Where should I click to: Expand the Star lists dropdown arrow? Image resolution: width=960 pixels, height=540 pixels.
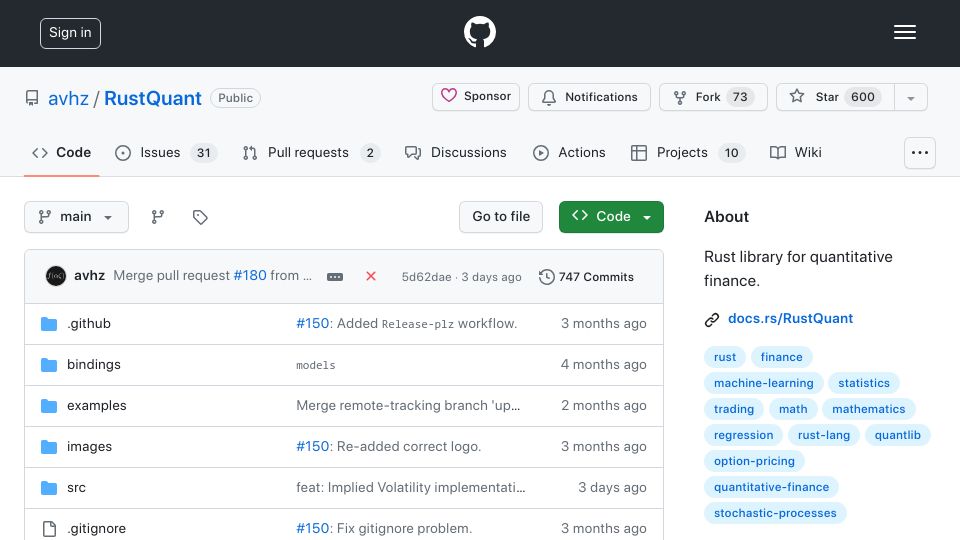coord(910,97)
